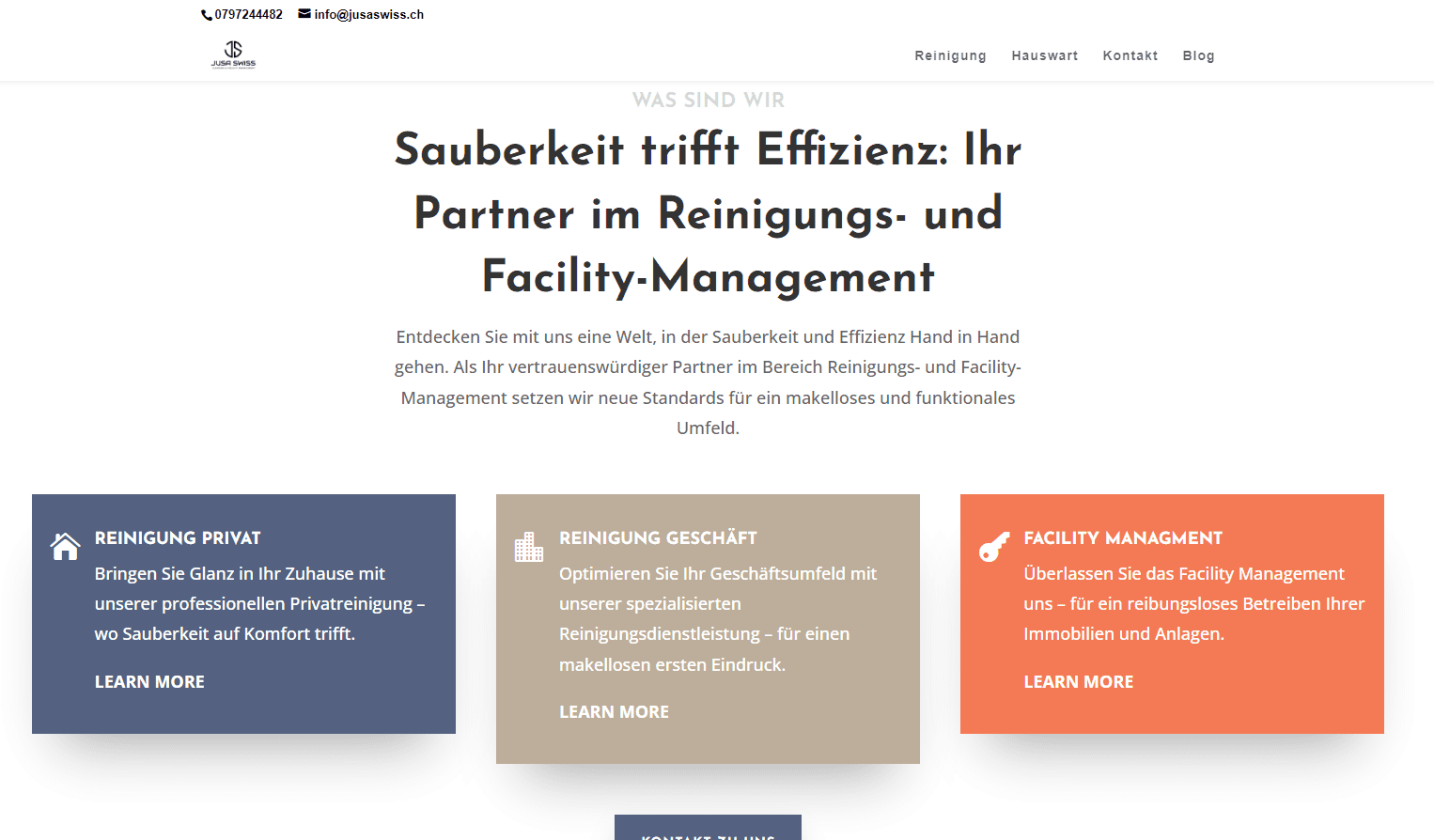1434x840 pixels.
Task: Email info@jusaswiss.ch from the top bar
Action: (368, 15)
